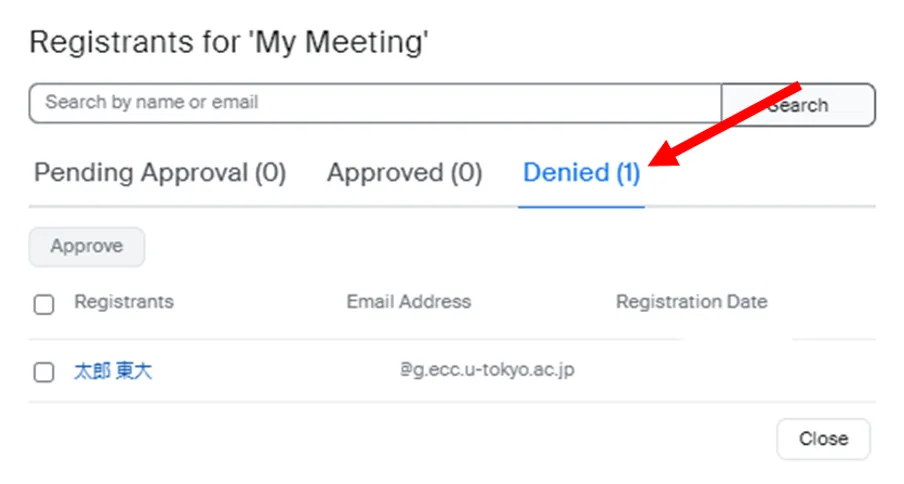Select the Denied tab
Image resolution: width=904 pixels, height=484 pixels.
pos(581,173)
